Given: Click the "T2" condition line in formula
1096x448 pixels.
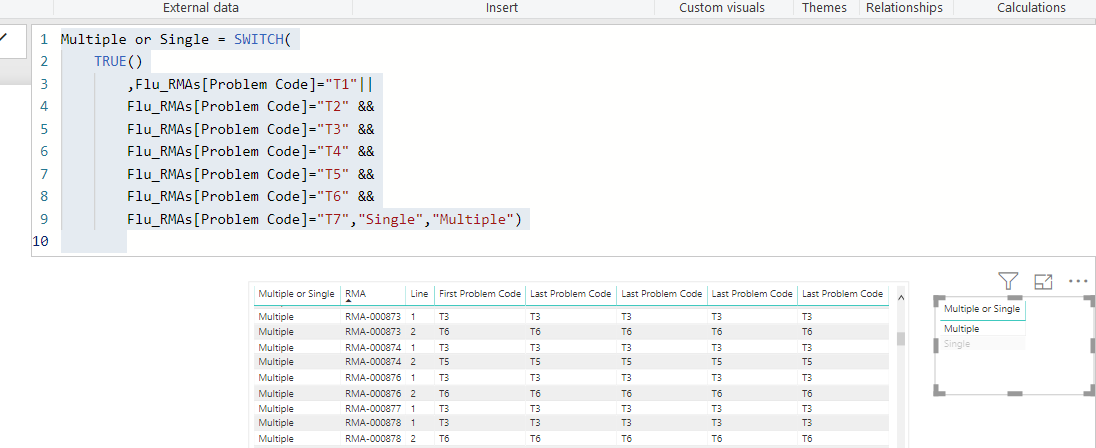Looking at the screenshot, I should click(251, 107).
